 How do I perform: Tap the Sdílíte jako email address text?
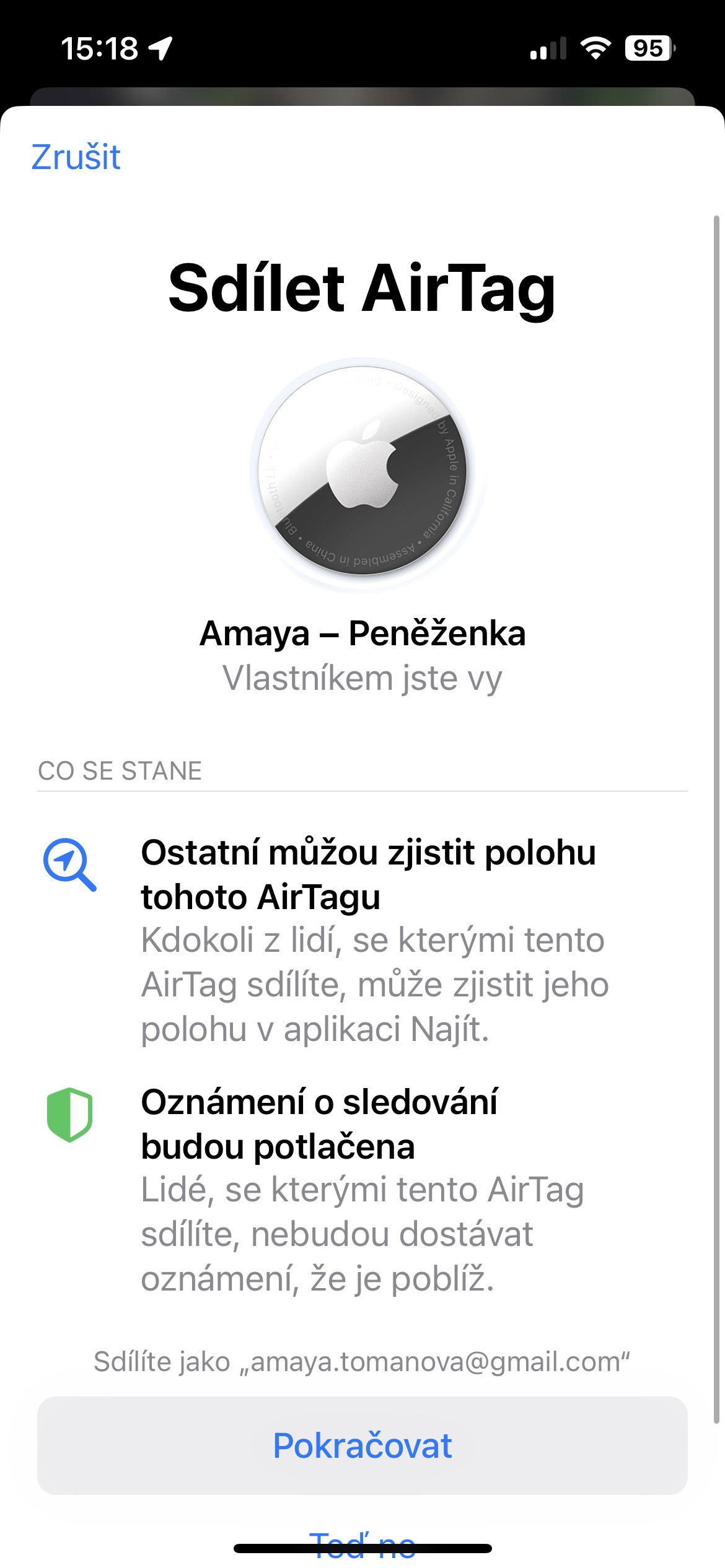362,1362
